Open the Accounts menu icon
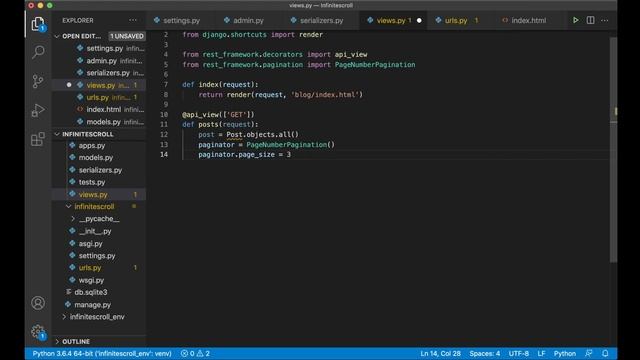 (x=38, y=303)
